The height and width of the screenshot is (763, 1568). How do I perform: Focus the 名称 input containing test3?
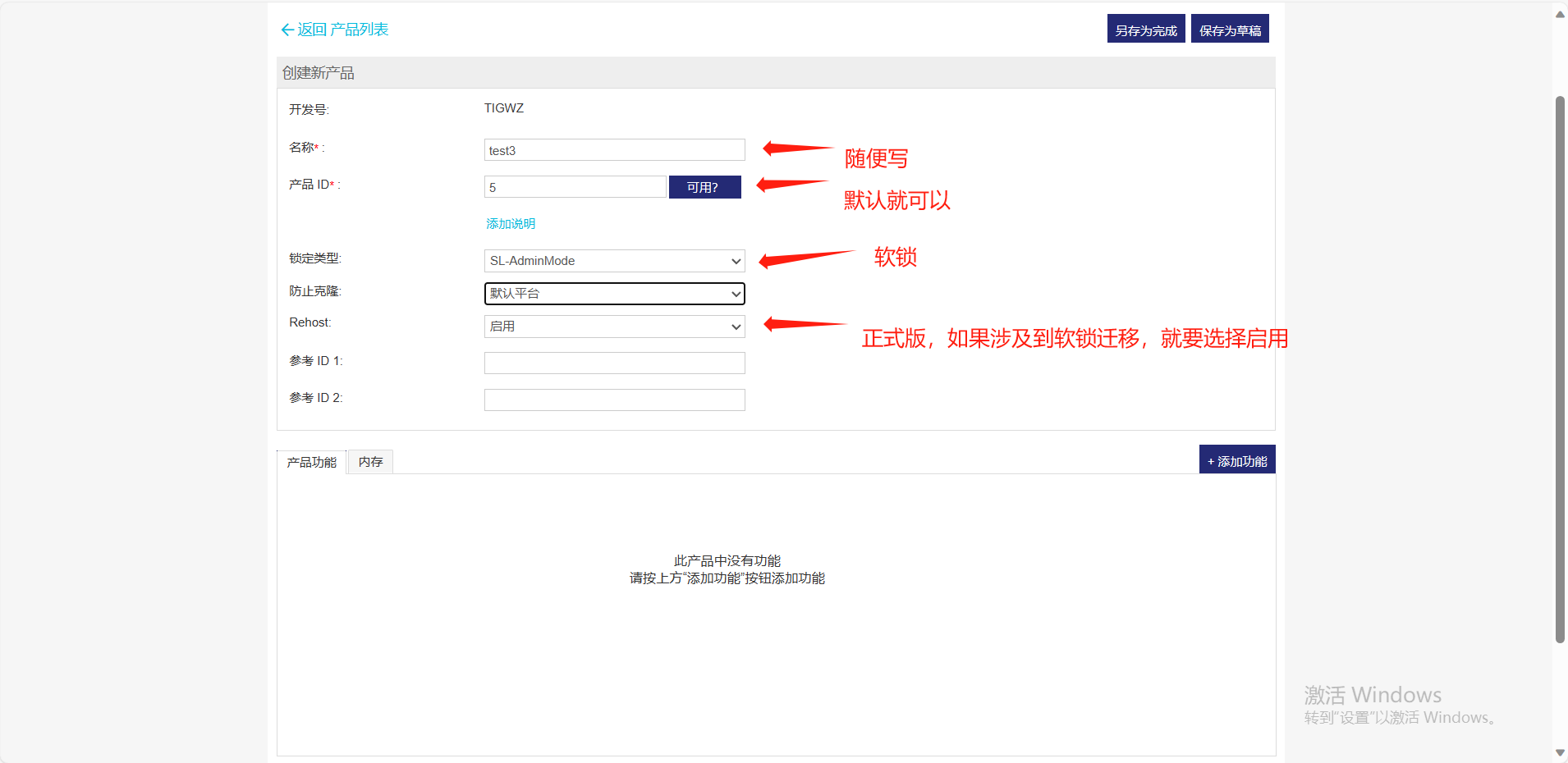coord(614,150)
